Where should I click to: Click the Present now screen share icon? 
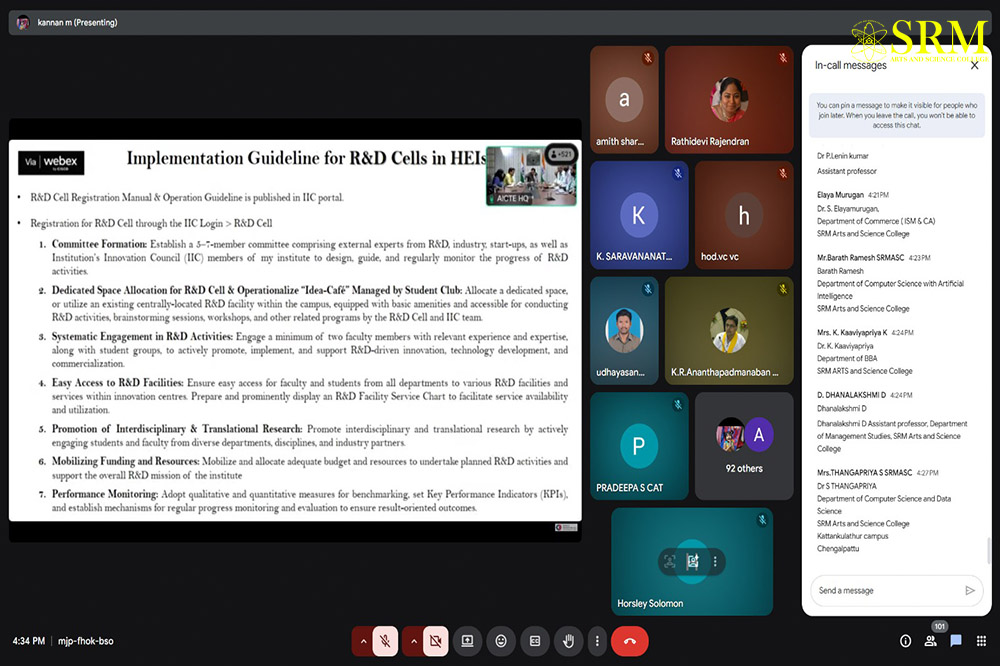click(x=466, y=641)
